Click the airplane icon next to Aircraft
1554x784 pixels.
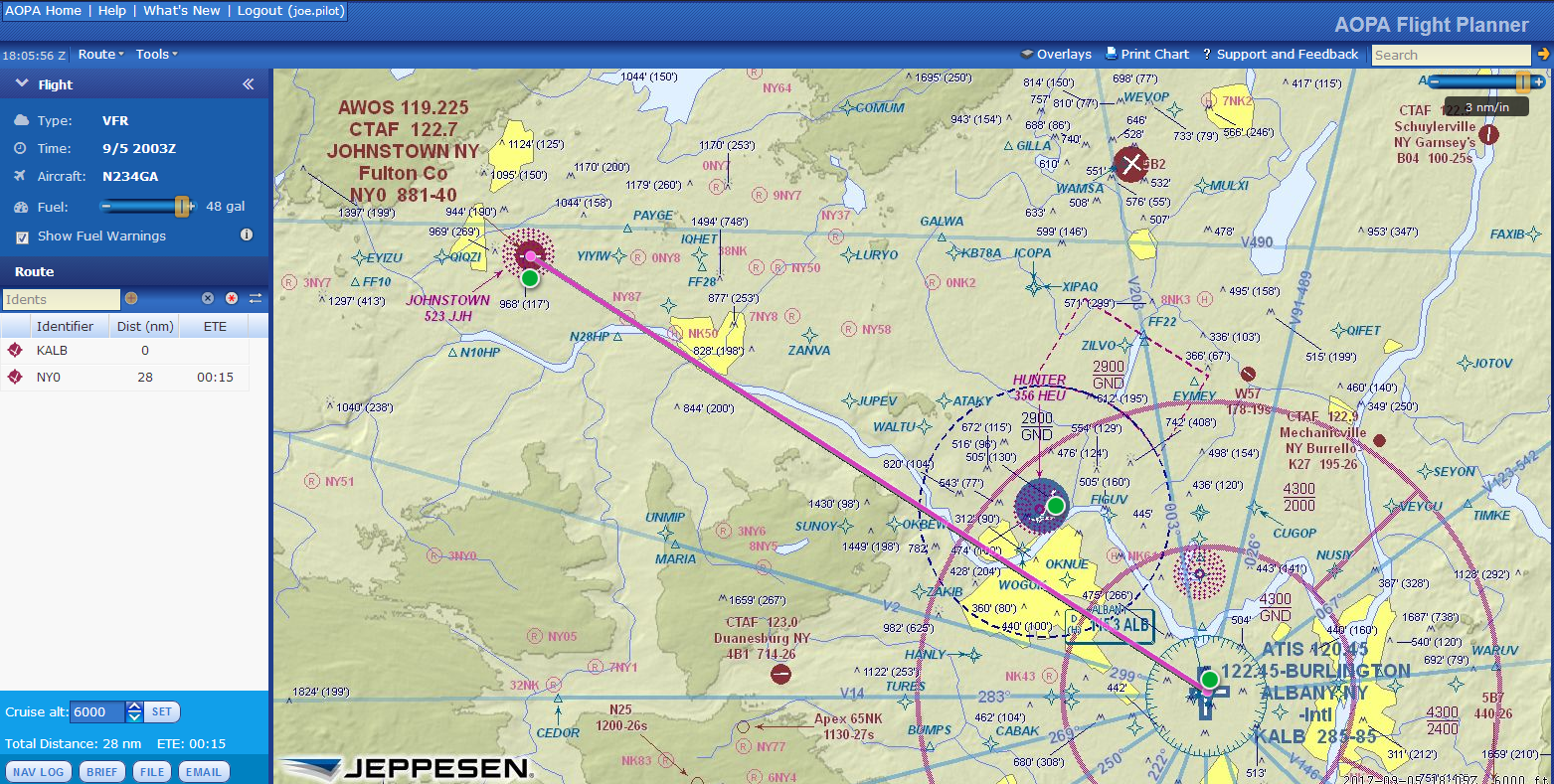point(20,176)
